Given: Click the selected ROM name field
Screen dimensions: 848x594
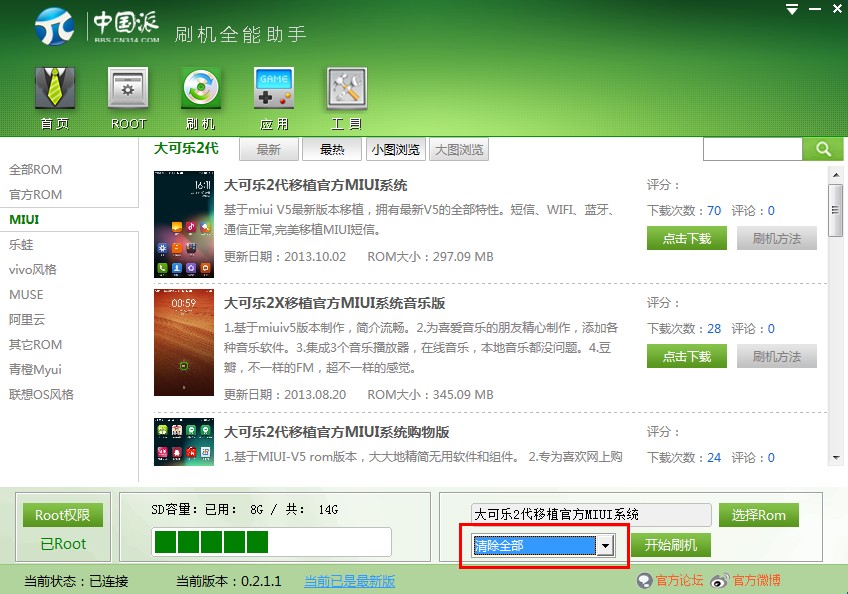Looking at the screenshot, I should click(x=591, y=514).
